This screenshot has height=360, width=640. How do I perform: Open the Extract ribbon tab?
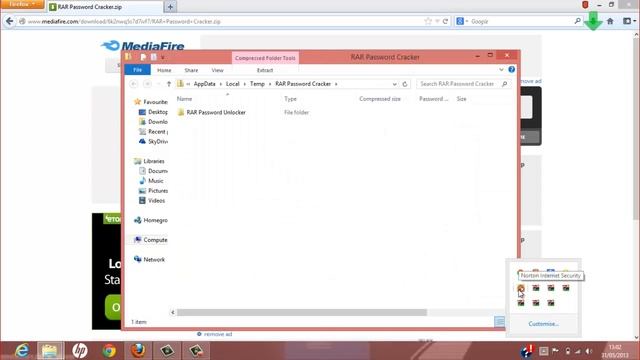coord(265,70)
